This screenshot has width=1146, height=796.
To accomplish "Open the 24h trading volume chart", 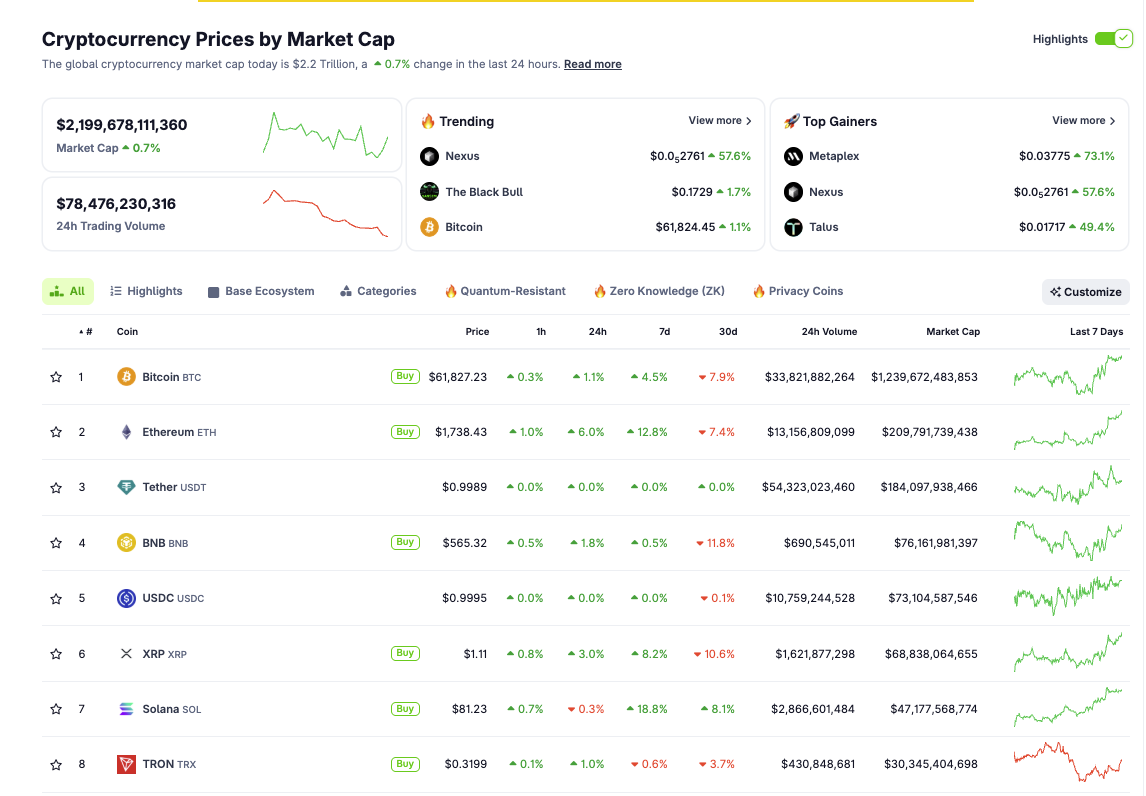I will [325, 213].
